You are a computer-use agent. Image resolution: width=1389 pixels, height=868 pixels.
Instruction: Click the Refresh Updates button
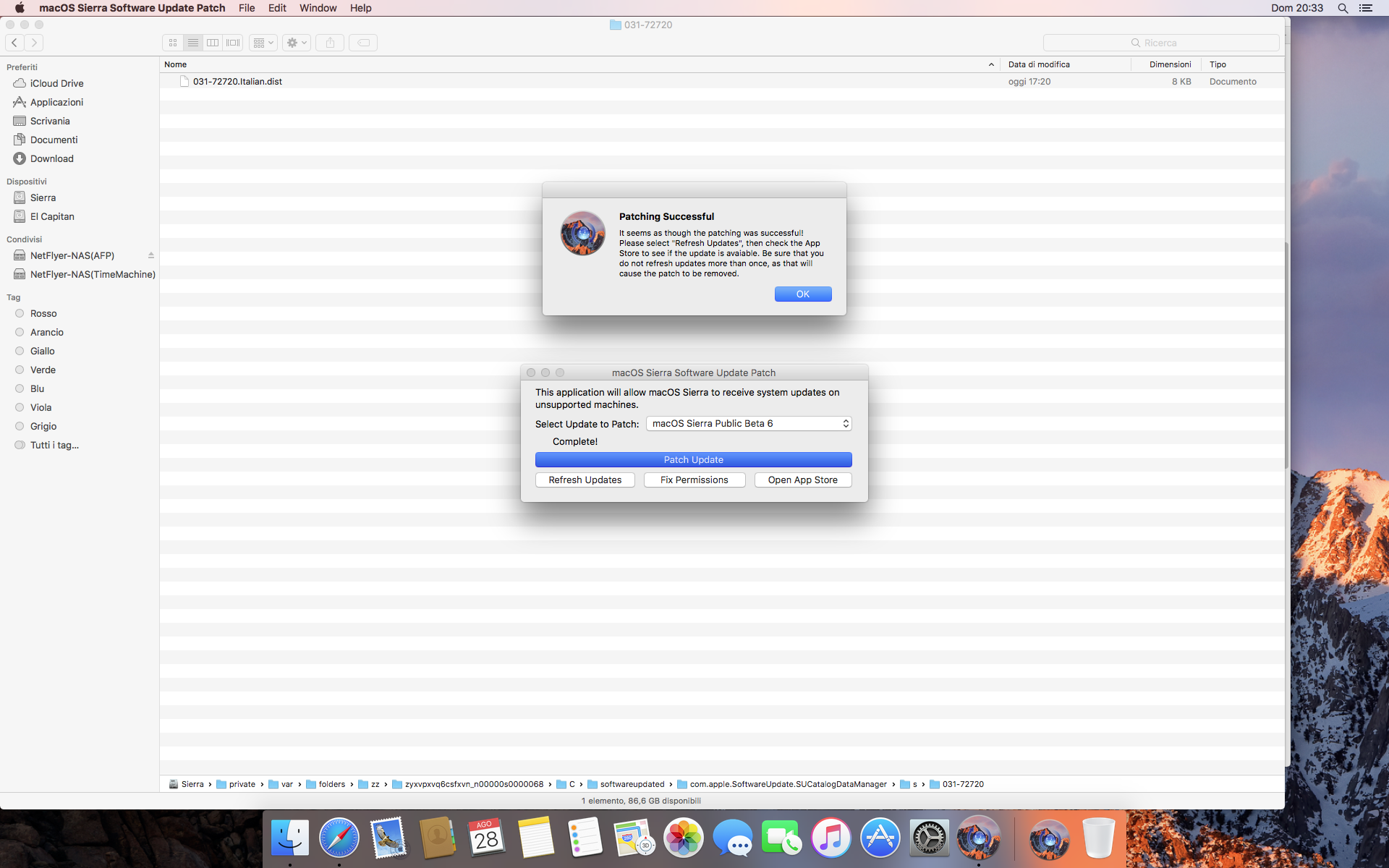[x=585, y=480]
